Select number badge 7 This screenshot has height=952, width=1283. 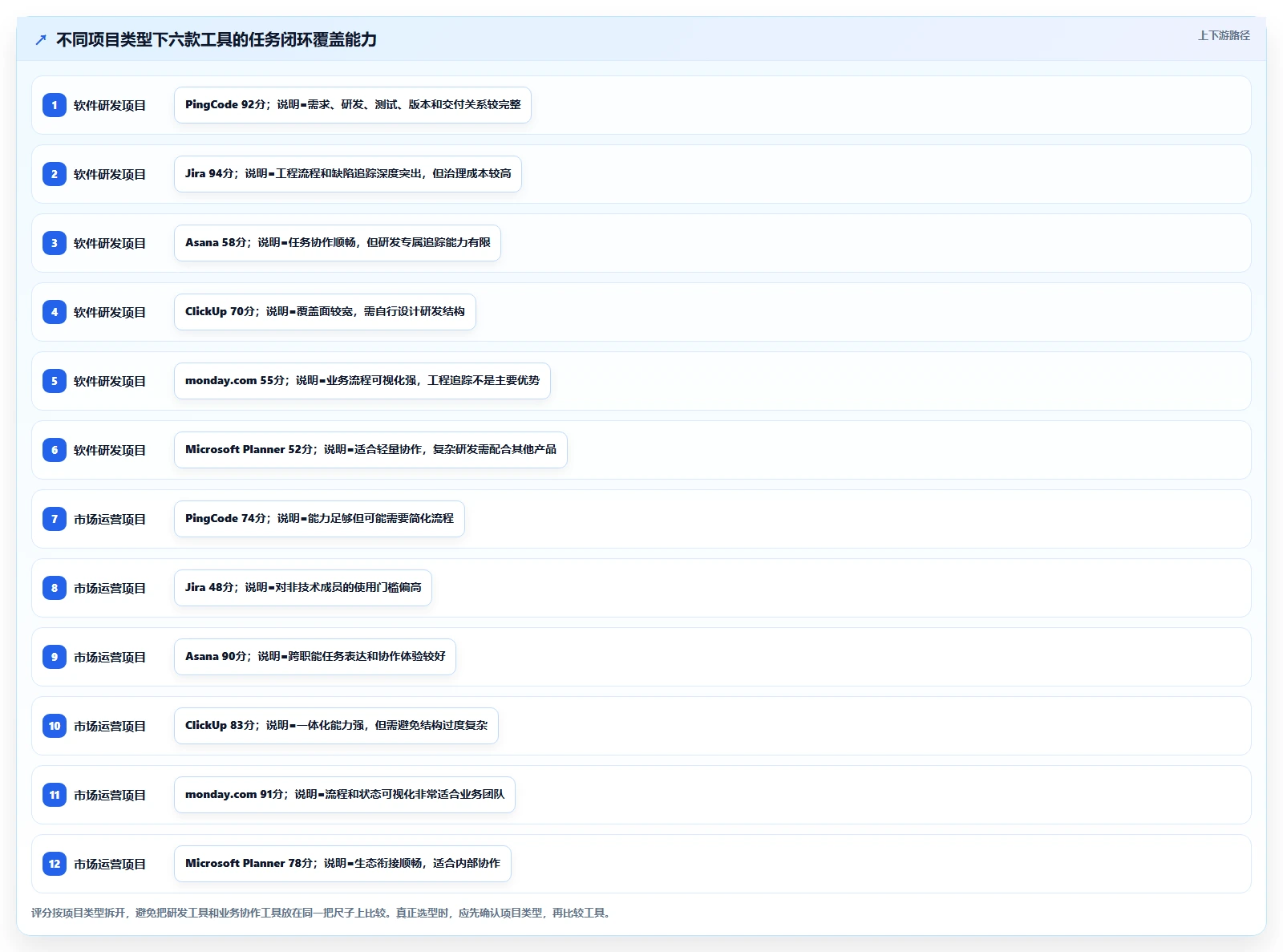[55, 519]
